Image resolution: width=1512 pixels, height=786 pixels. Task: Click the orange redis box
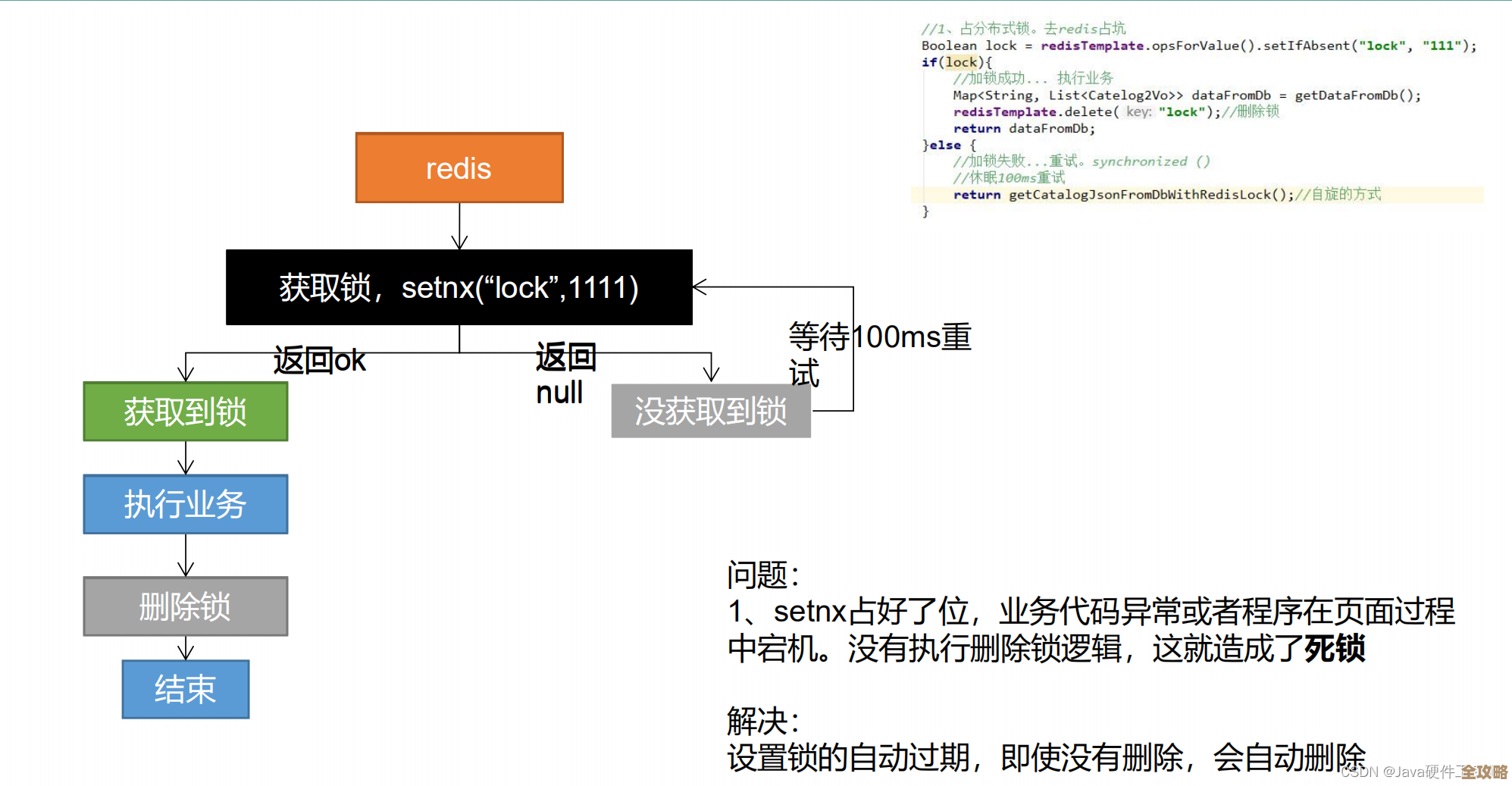pos(459,168)
